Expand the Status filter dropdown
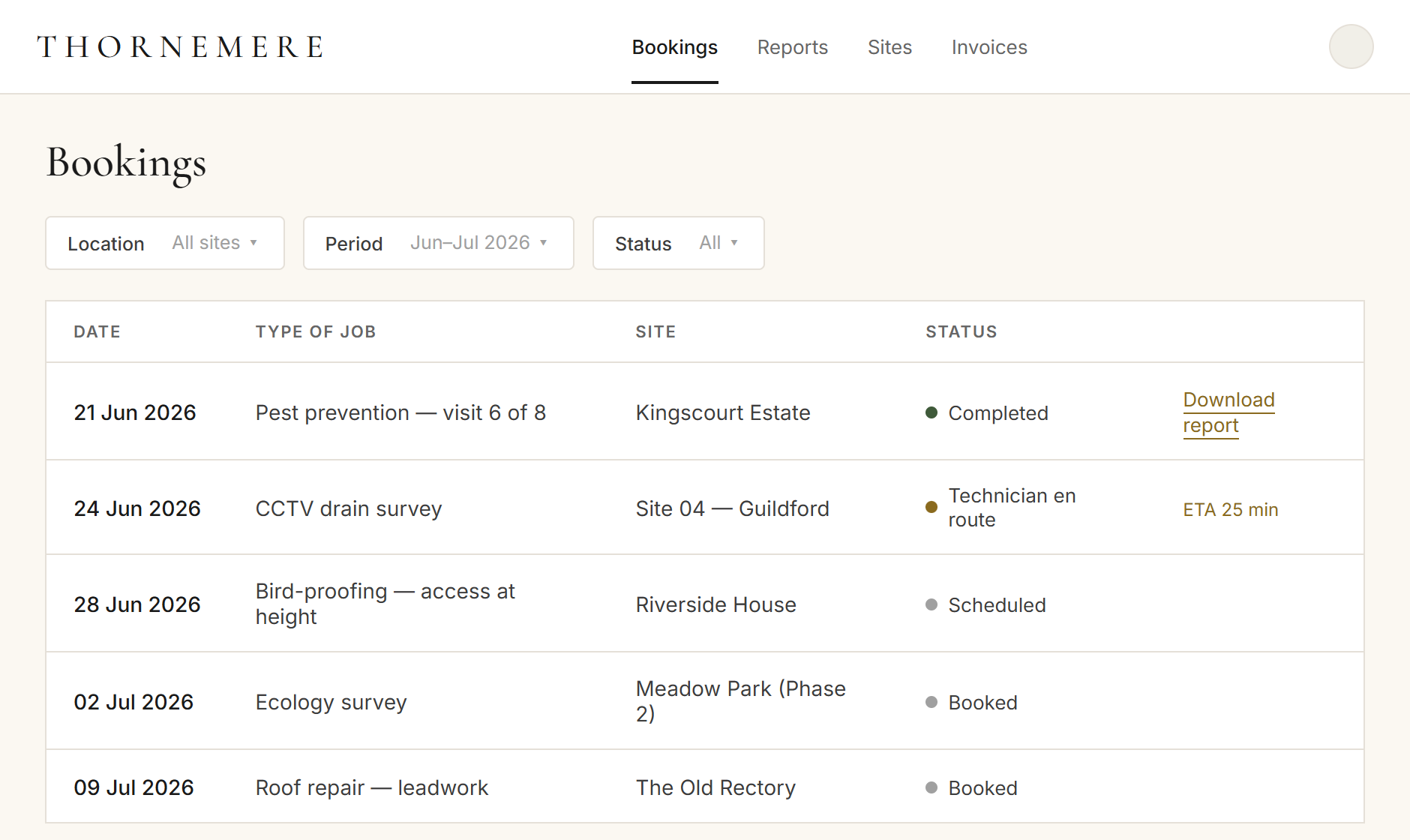The width and height of the screenshot is (1410, 840). pyautogui.click(x=679, y=243)
